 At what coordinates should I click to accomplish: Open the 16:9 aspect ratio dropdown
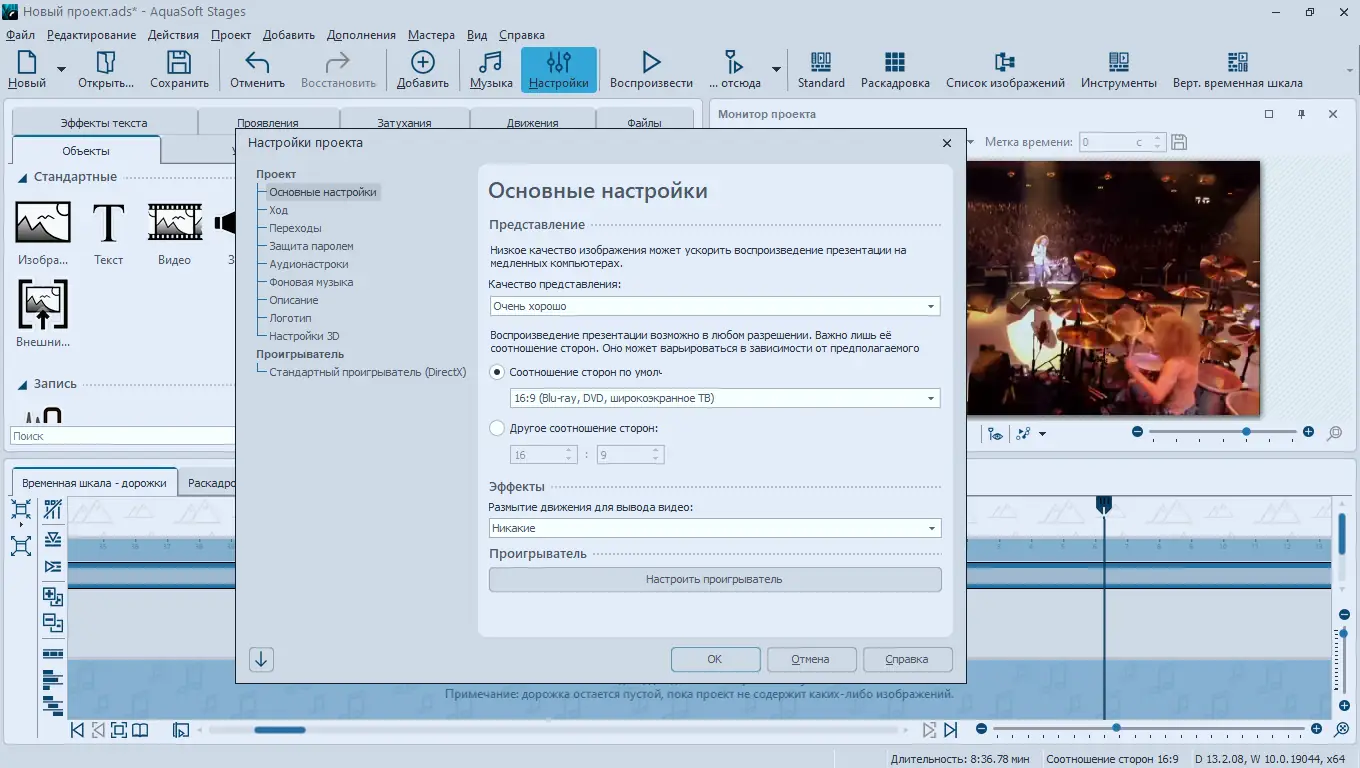pos(725,398)
